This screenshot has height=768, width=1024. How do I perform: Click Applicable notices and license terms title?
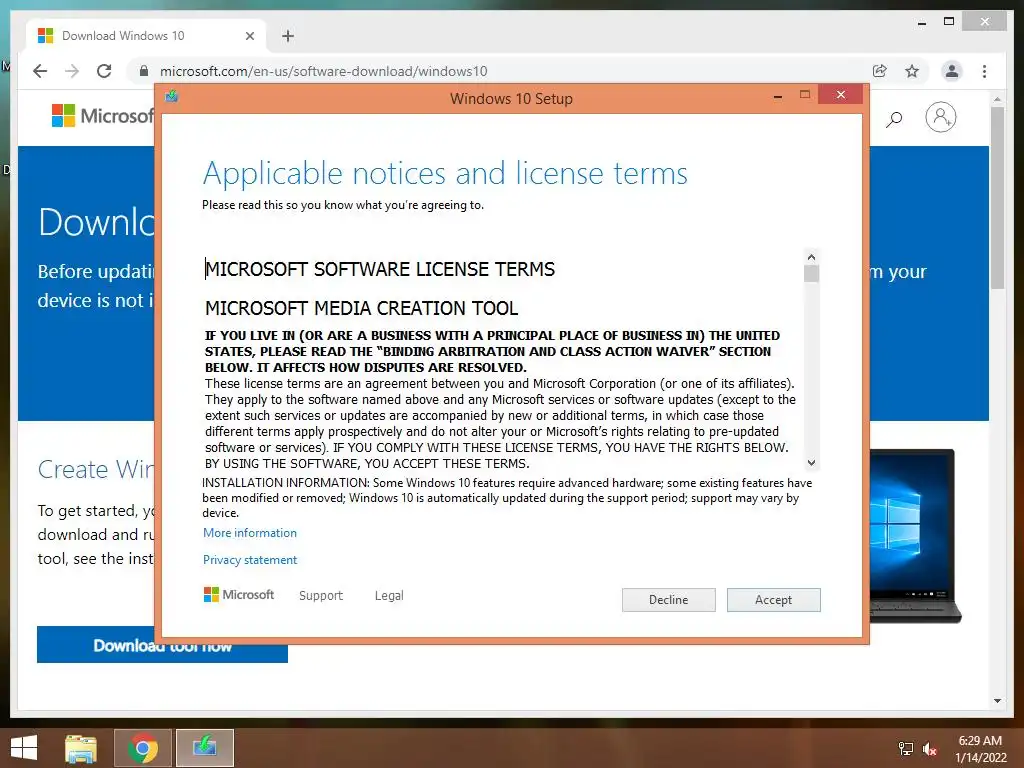(x=445, y=174)
